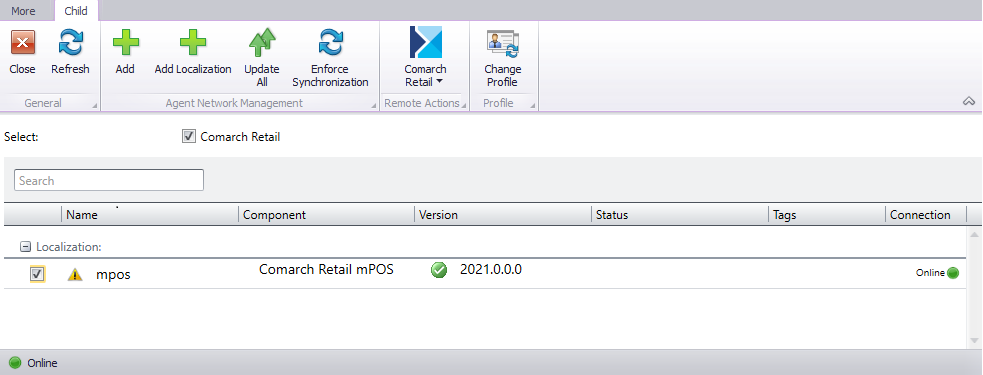Image resolution: width=983 pixels, height=375 pixels.
Task: Click the Update All arrows icon
Action: tap(262, 43)
